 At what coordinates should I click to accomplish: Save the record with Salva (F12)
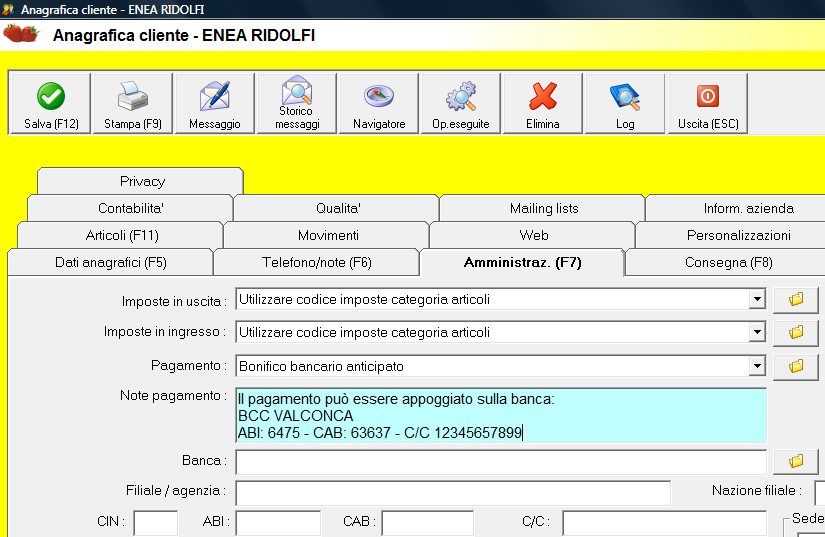[x=51, y=104]
